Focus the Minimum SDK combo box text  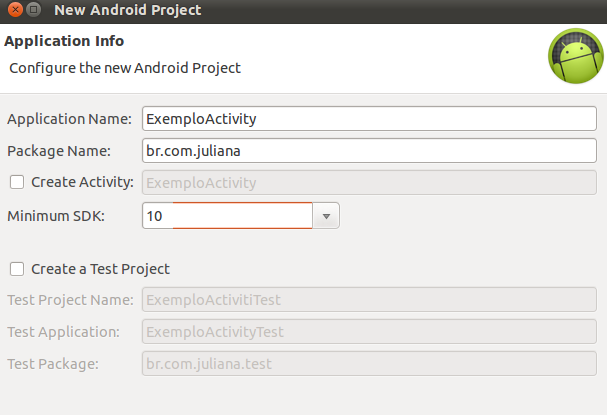[227, 216]
